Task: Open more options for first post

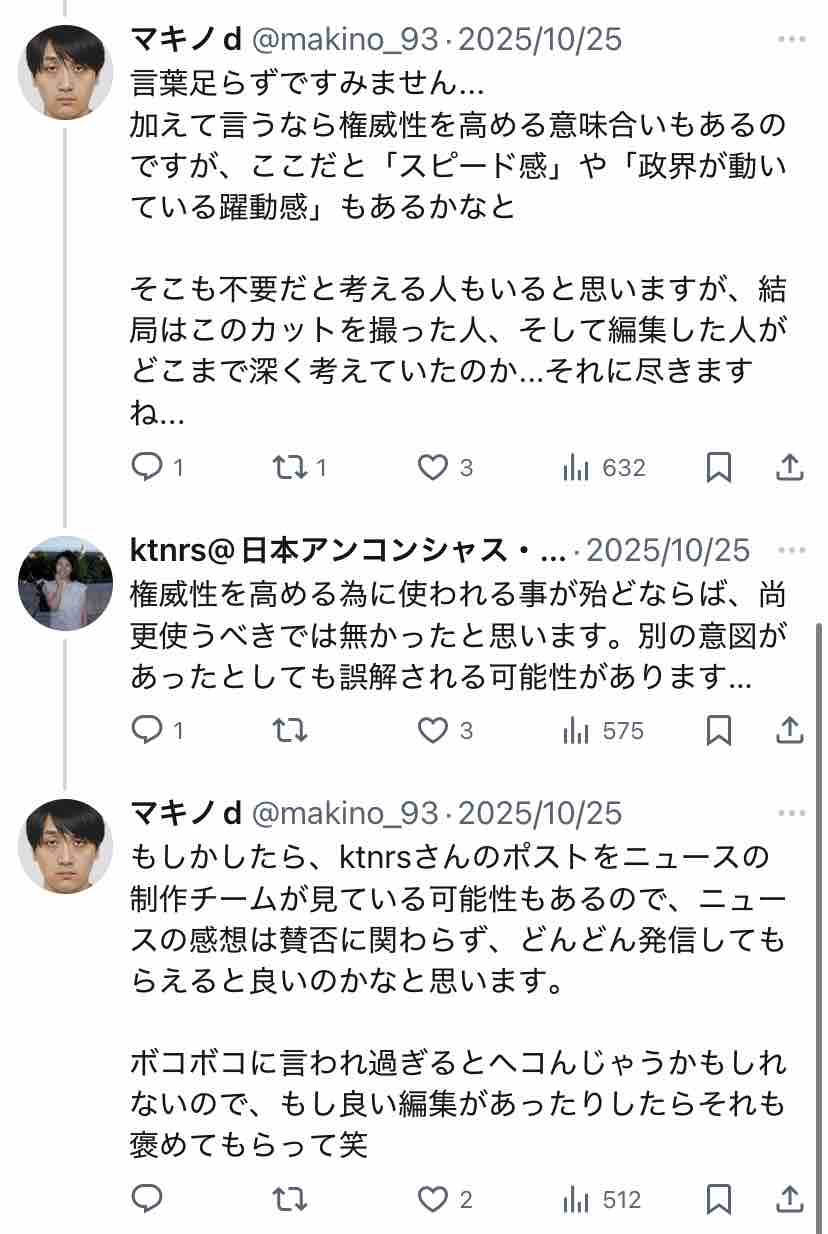Action: click(x=791, y=39)
